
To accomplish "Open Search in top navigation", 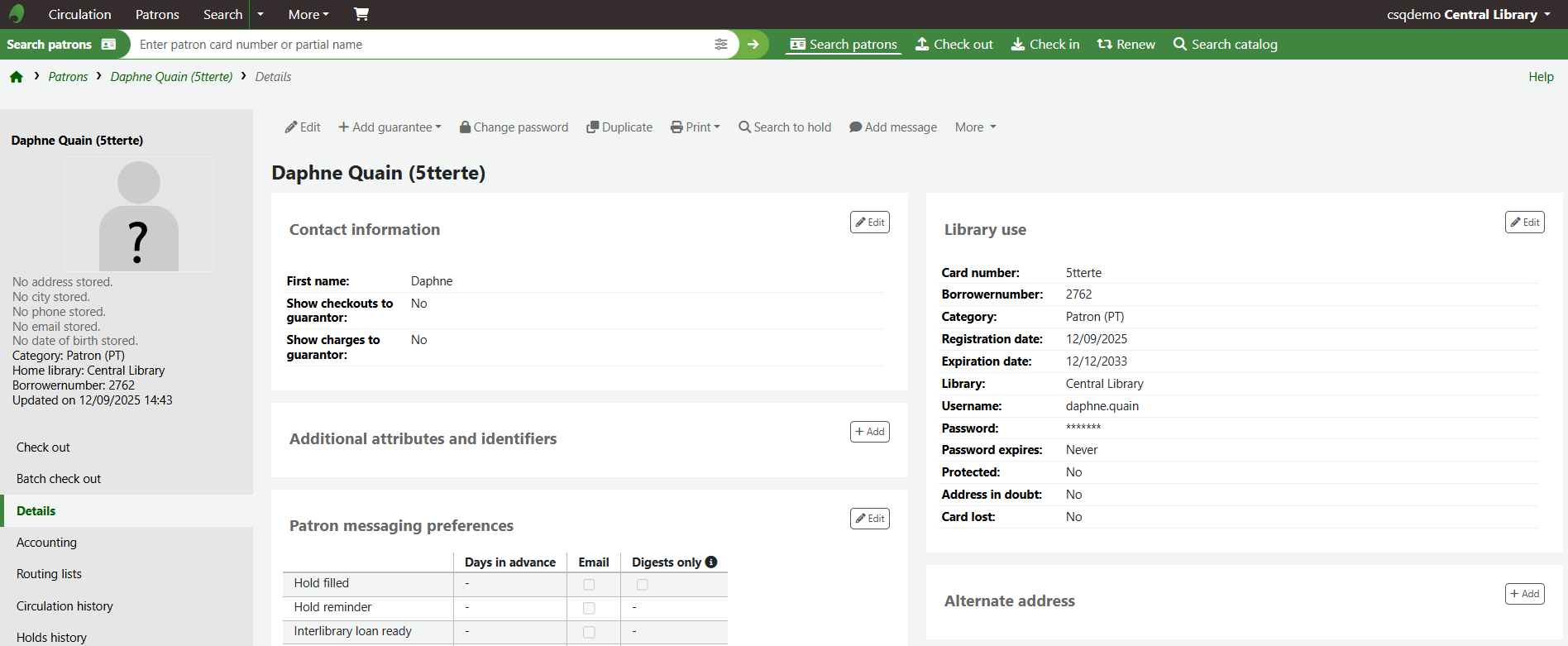I will click(x=222, y=14).
